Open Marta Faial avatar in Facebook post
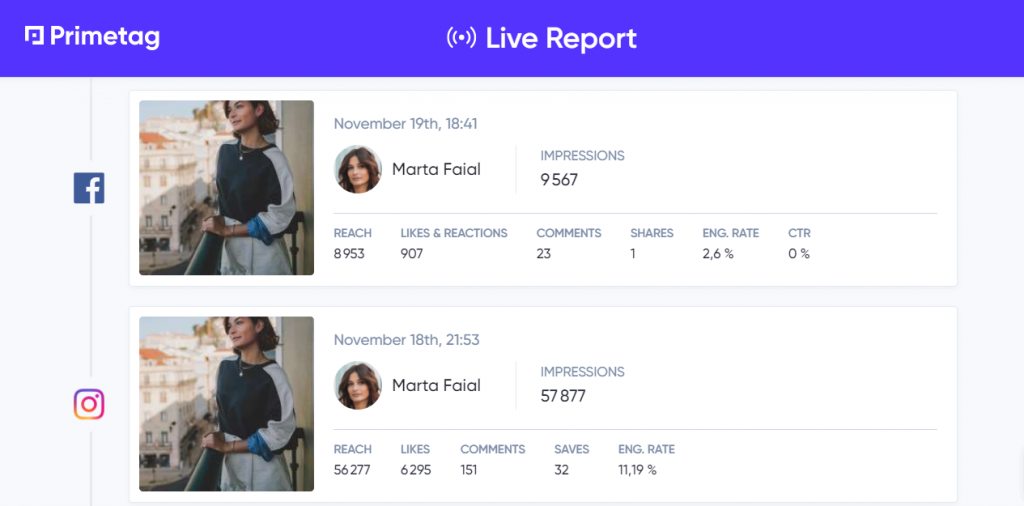 coord(358,170)
